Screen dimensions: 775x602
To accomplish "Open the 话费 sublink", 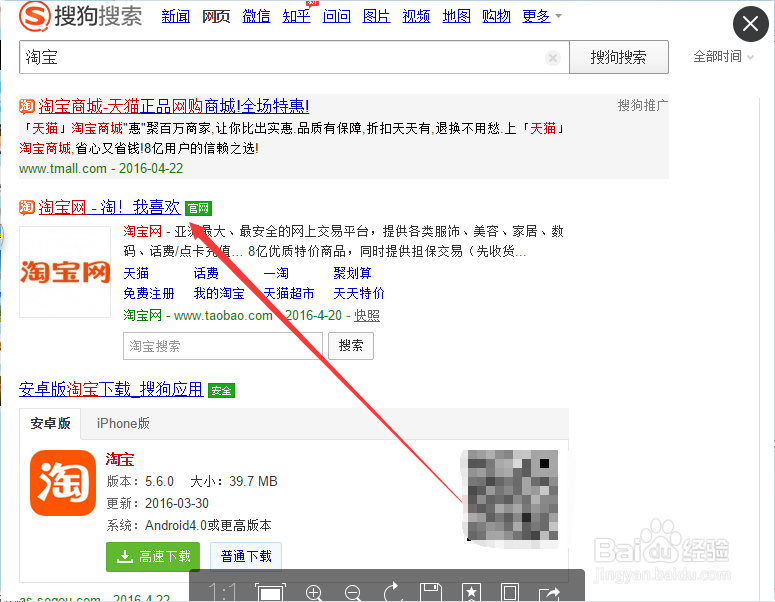I will 206,273.
